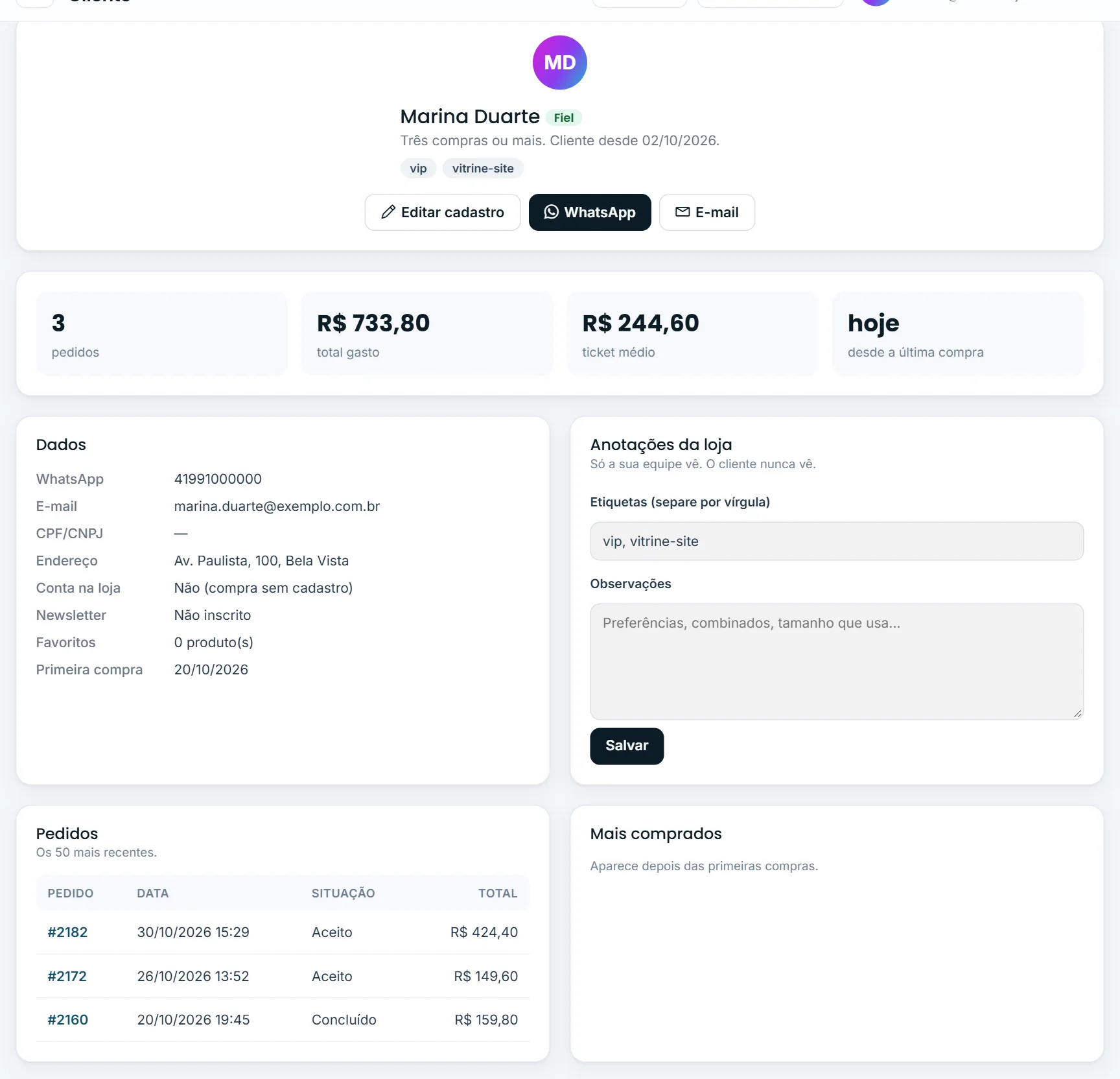This screenshot has height=1079, width=1120.
Task: Click the Mais comprados heading
Action: pyautogui.click(x=656, y=834)
